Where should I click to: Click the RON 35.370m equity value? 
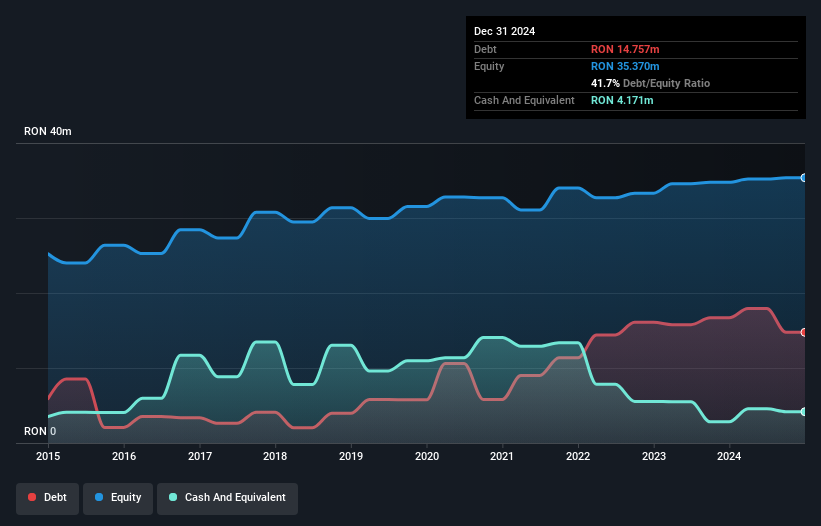coord(625,66)
